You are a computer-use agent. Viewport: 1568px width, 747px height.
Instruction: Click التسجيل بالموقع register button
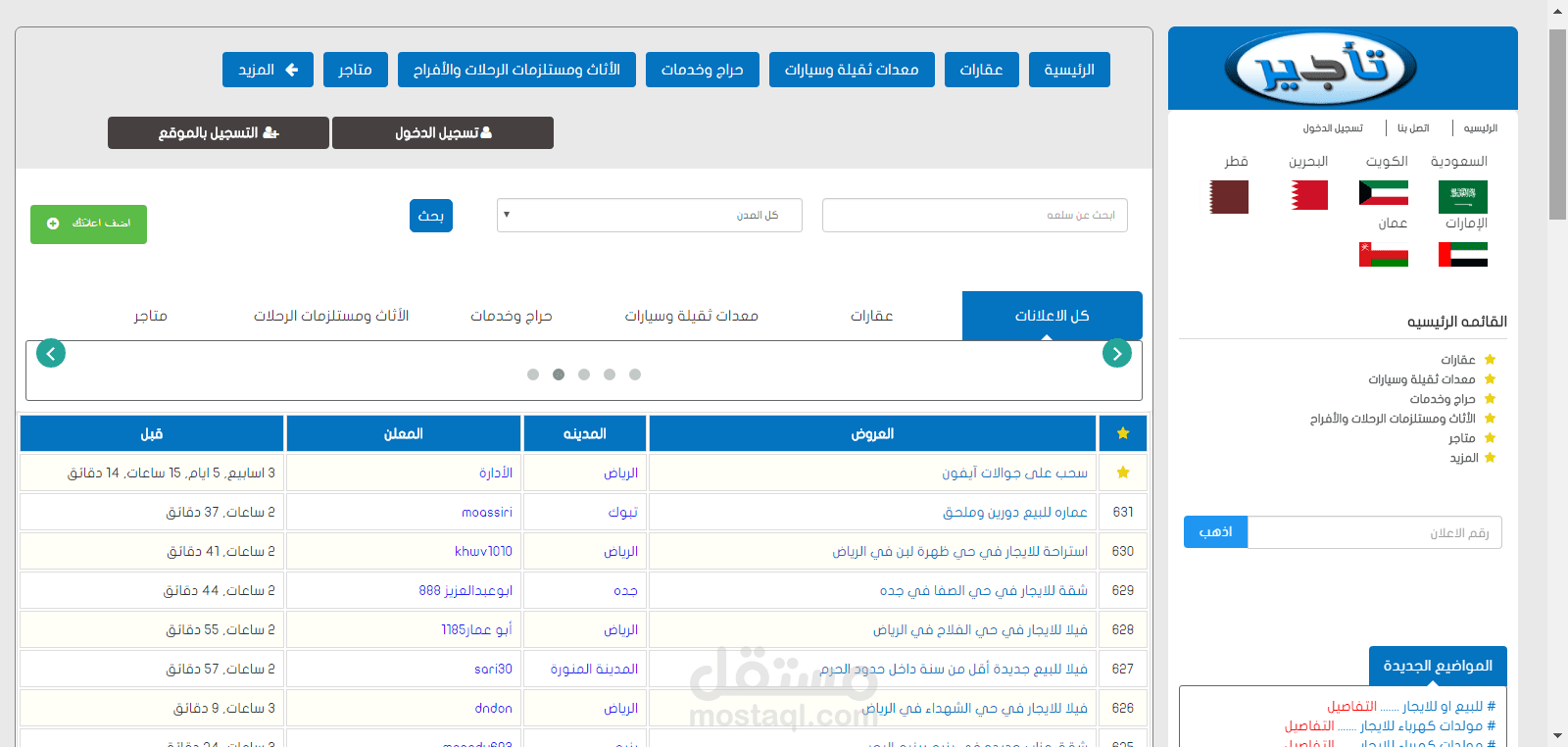point(219,132)
